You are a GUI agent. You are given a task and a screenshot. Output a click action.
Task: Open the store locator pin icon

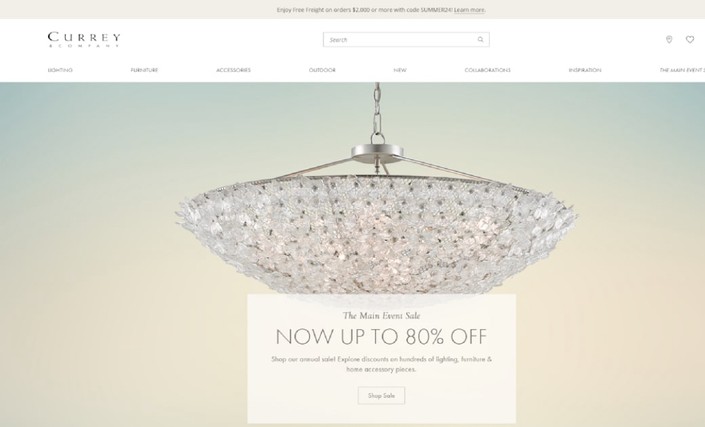click(x=669, y=40)
